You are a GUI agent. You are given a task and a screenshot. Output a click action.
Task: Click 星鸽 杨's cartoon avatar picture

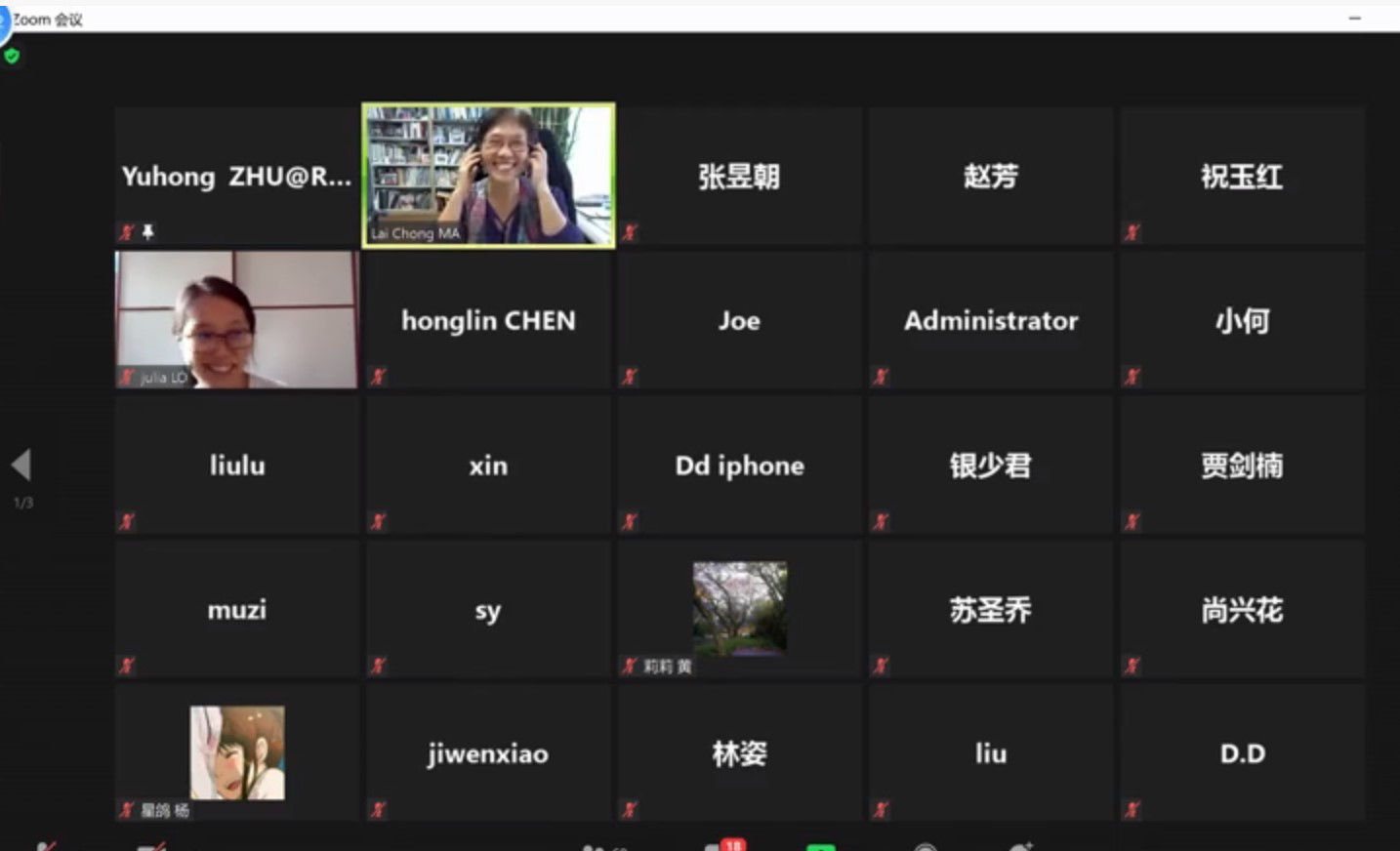click(237, 752)
